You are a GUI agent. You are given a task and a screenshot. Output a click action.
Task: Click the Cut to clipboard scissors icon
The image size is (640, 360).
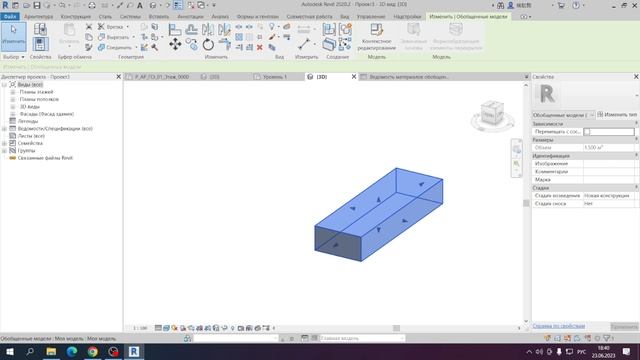click(89, 27)
